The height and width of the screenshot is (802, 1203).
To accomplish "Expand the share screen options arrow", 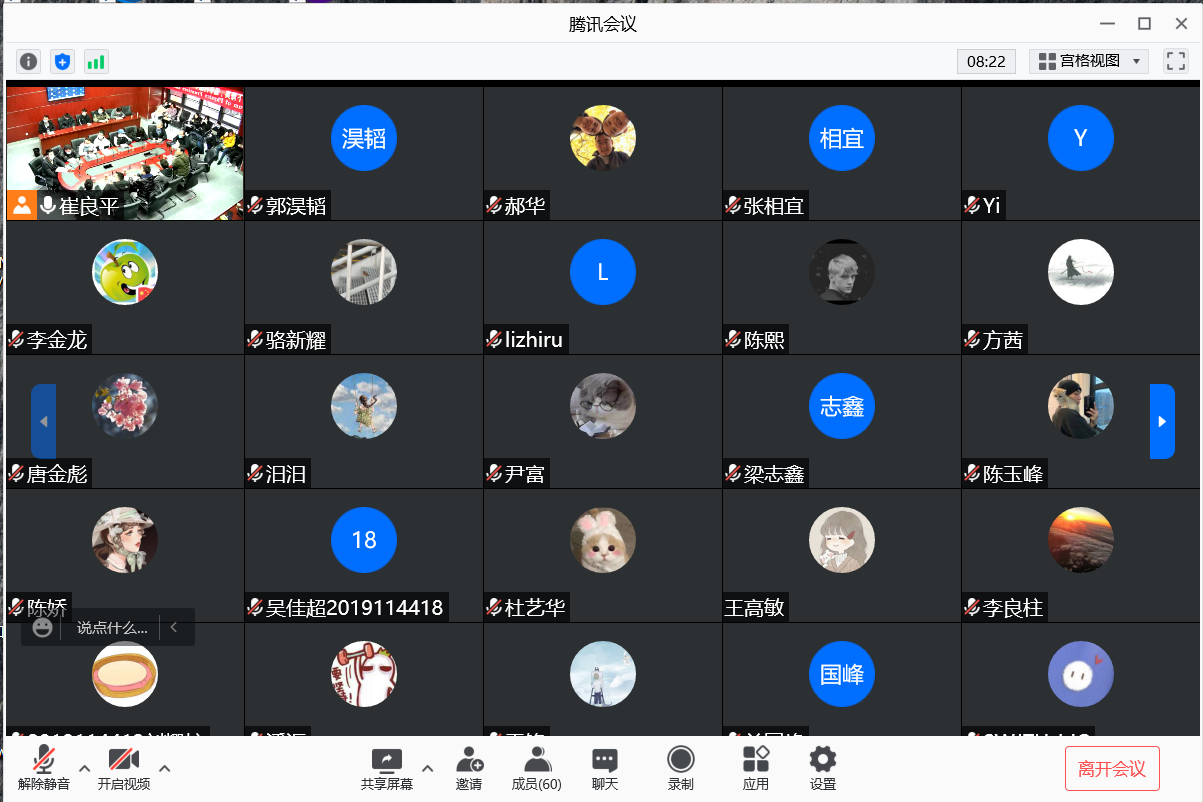I will 428,768.
